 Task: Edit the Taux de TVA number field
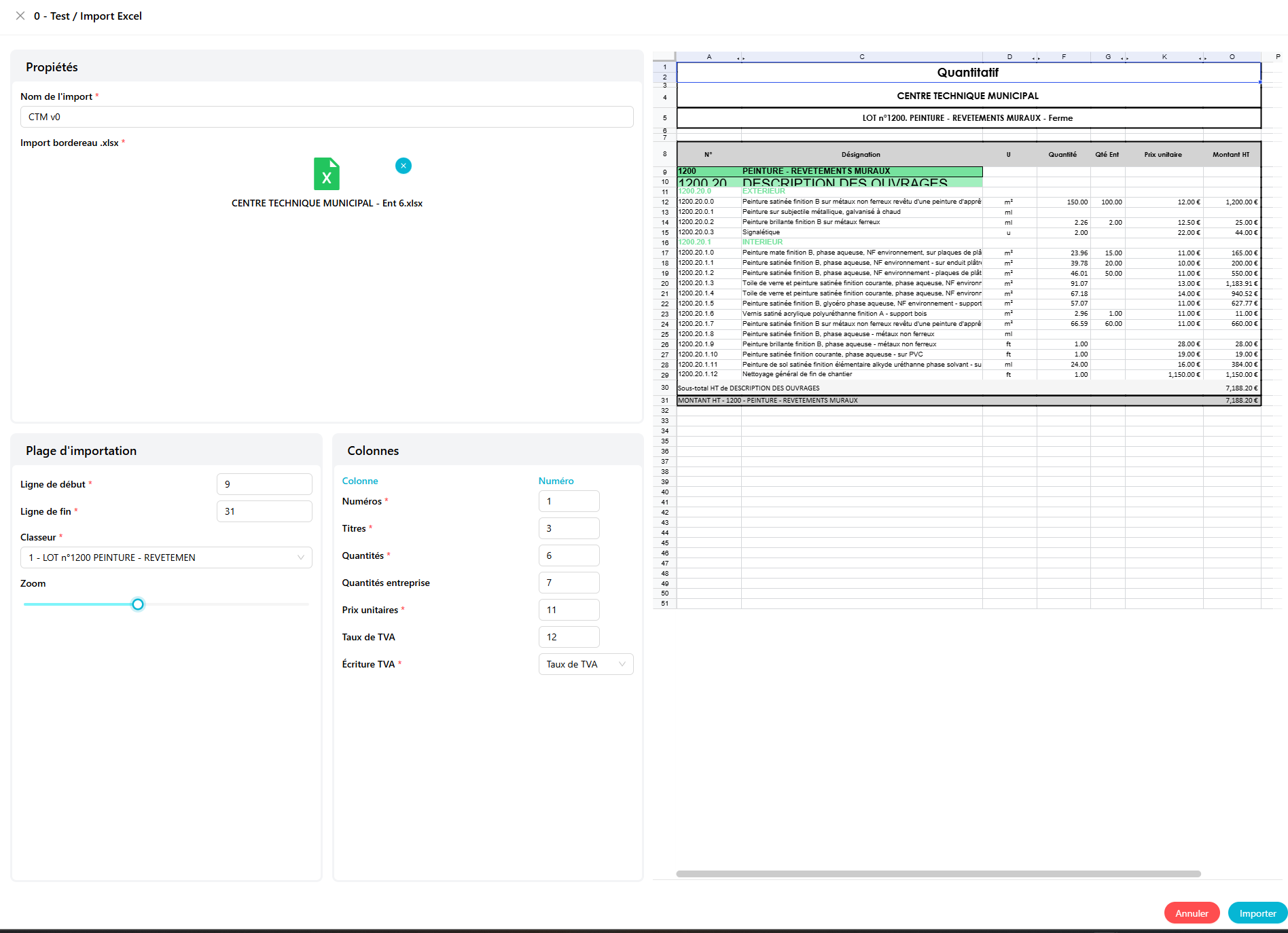pos(569,637)
